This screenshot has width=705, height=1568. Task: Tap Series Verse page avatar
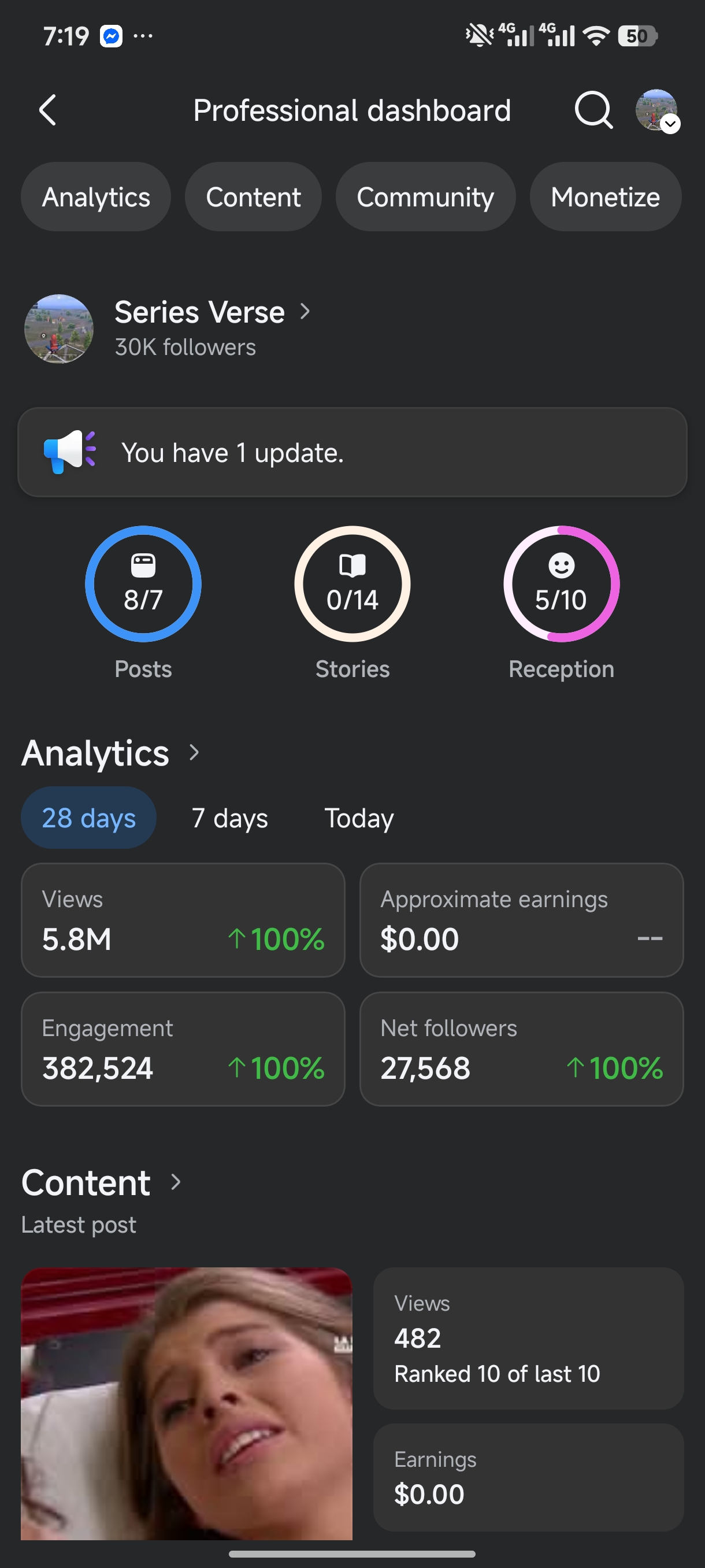59,329
